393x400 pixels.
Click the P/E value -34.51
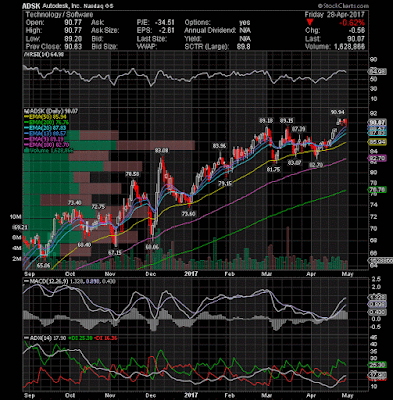[x=164, y=22]
